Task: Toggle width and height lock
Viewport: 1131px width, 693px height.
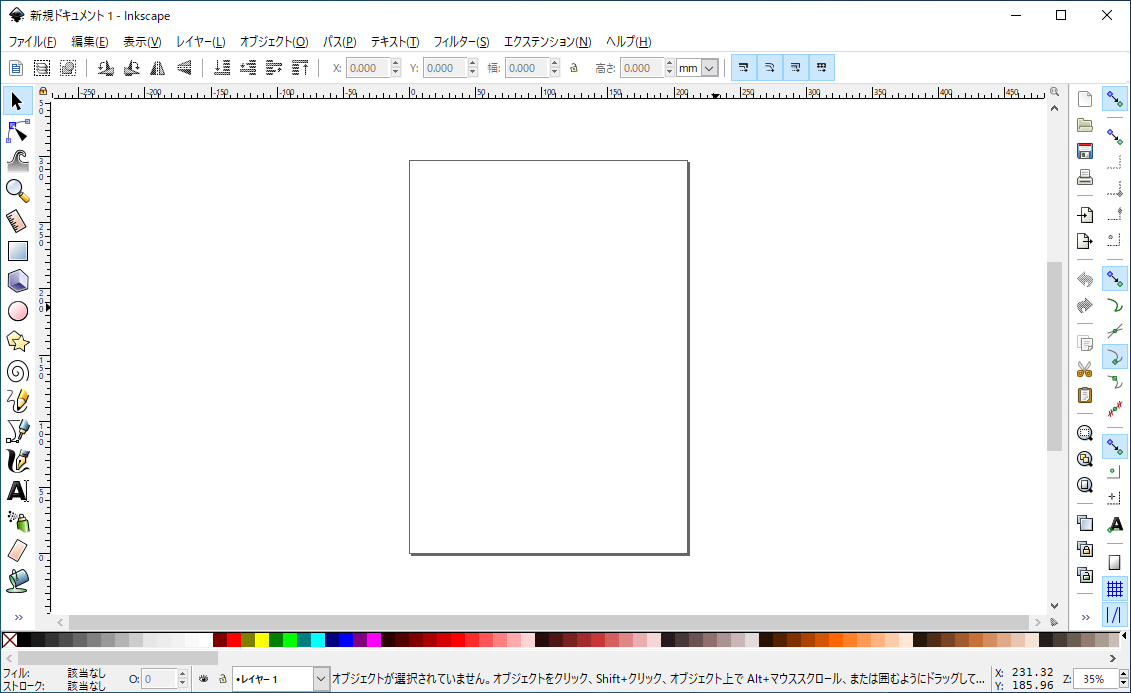Action: pyautogui.click(x=574, y=68)
